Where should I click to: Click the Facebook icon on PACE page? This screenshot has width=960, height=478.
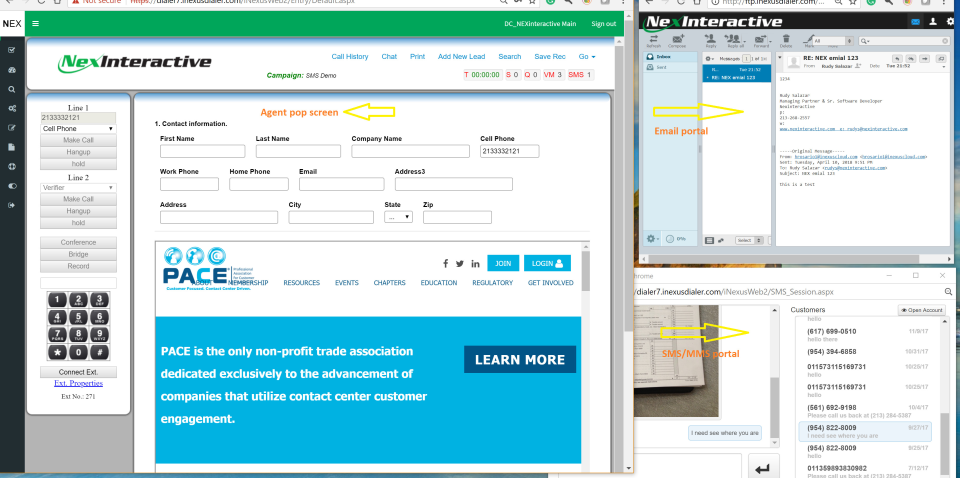(445, 264)
